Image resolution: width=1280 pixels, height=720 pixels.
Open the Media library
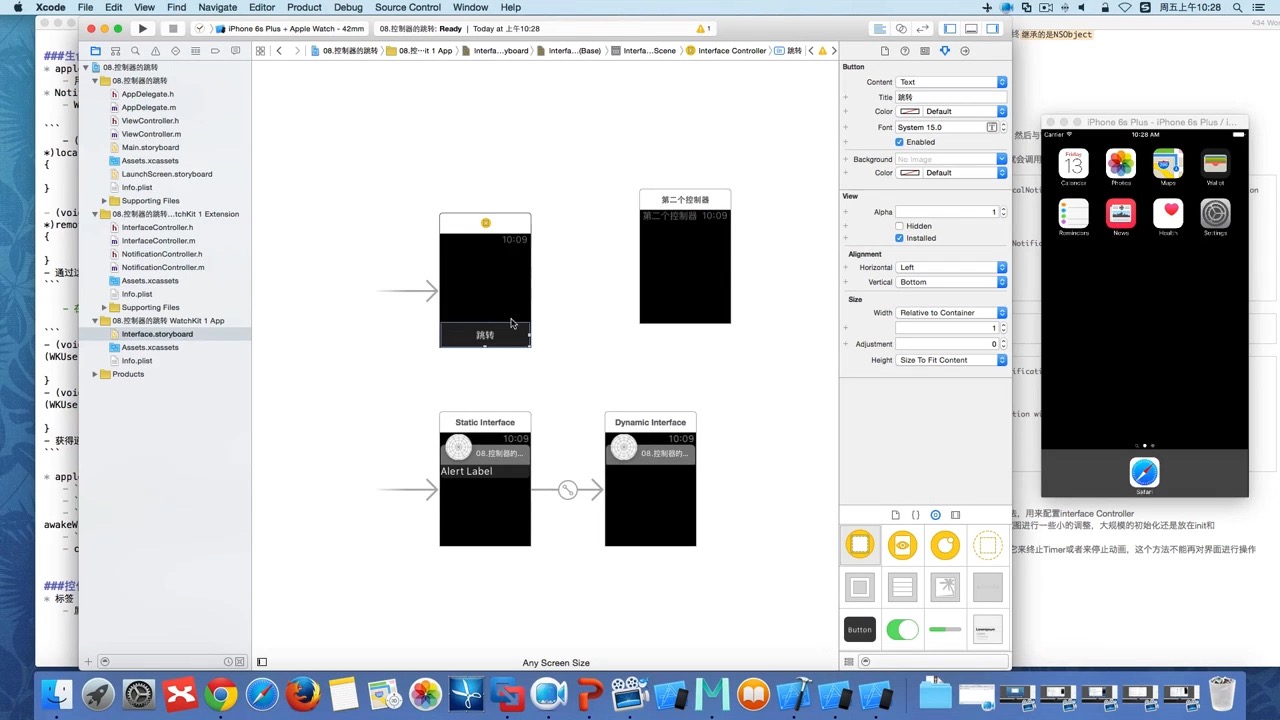click(x=956, y=515)
